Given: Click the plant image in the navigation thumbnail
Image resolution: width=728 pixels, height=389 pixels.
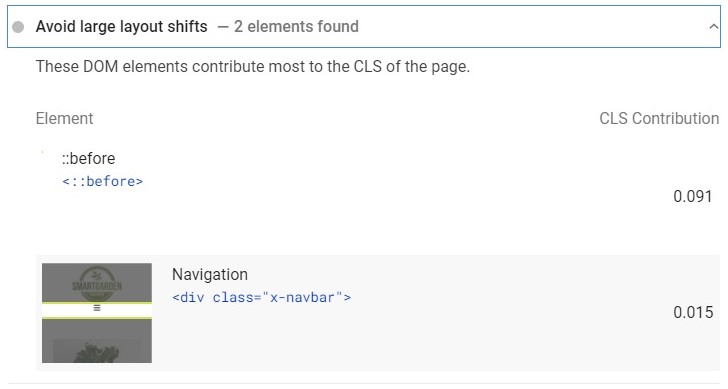Looking at the screenshot, I should point(97,351).
